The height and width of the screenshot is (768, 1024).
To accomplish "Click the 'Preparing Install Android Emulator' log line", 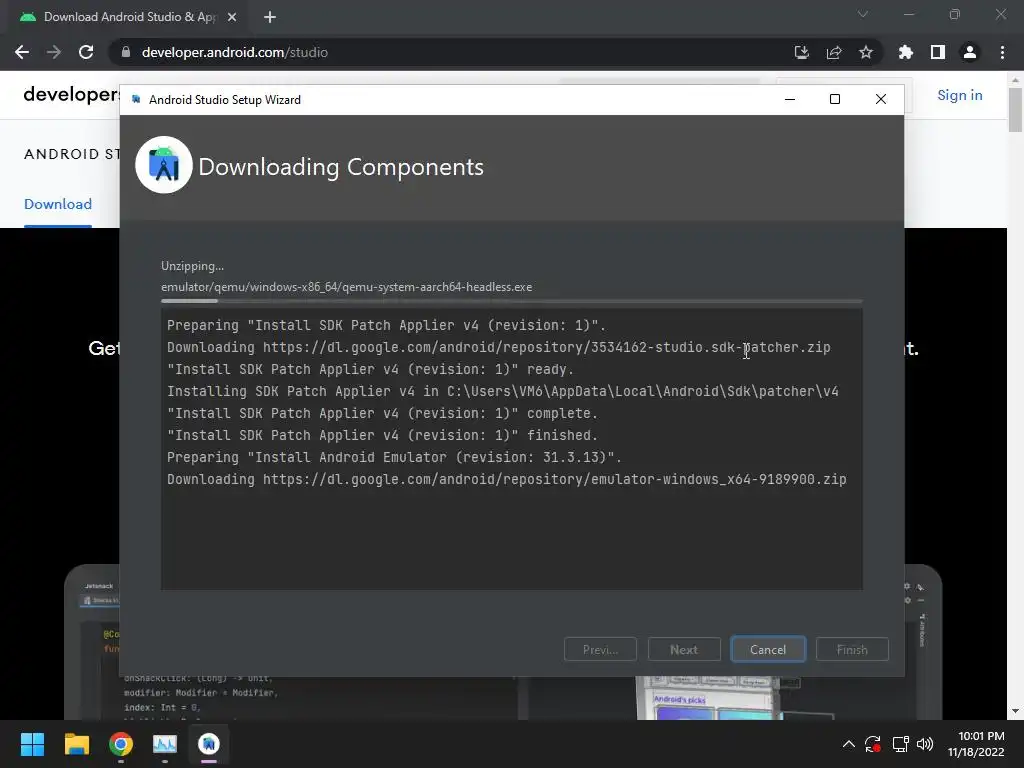I will tap(394, 457).
